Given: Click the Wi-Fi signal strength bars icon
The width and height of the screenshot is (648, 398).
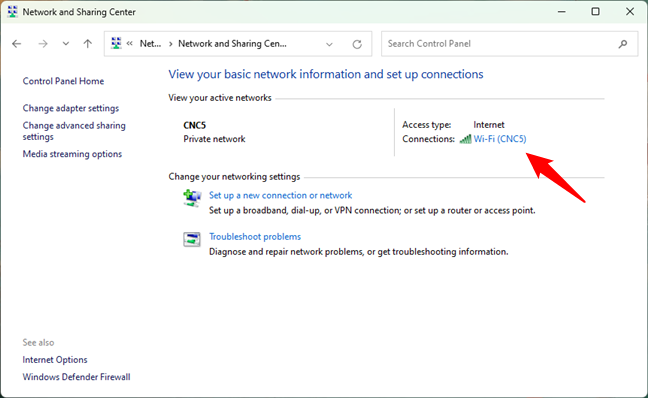Looking at the screenshot, I should (465, 139).
